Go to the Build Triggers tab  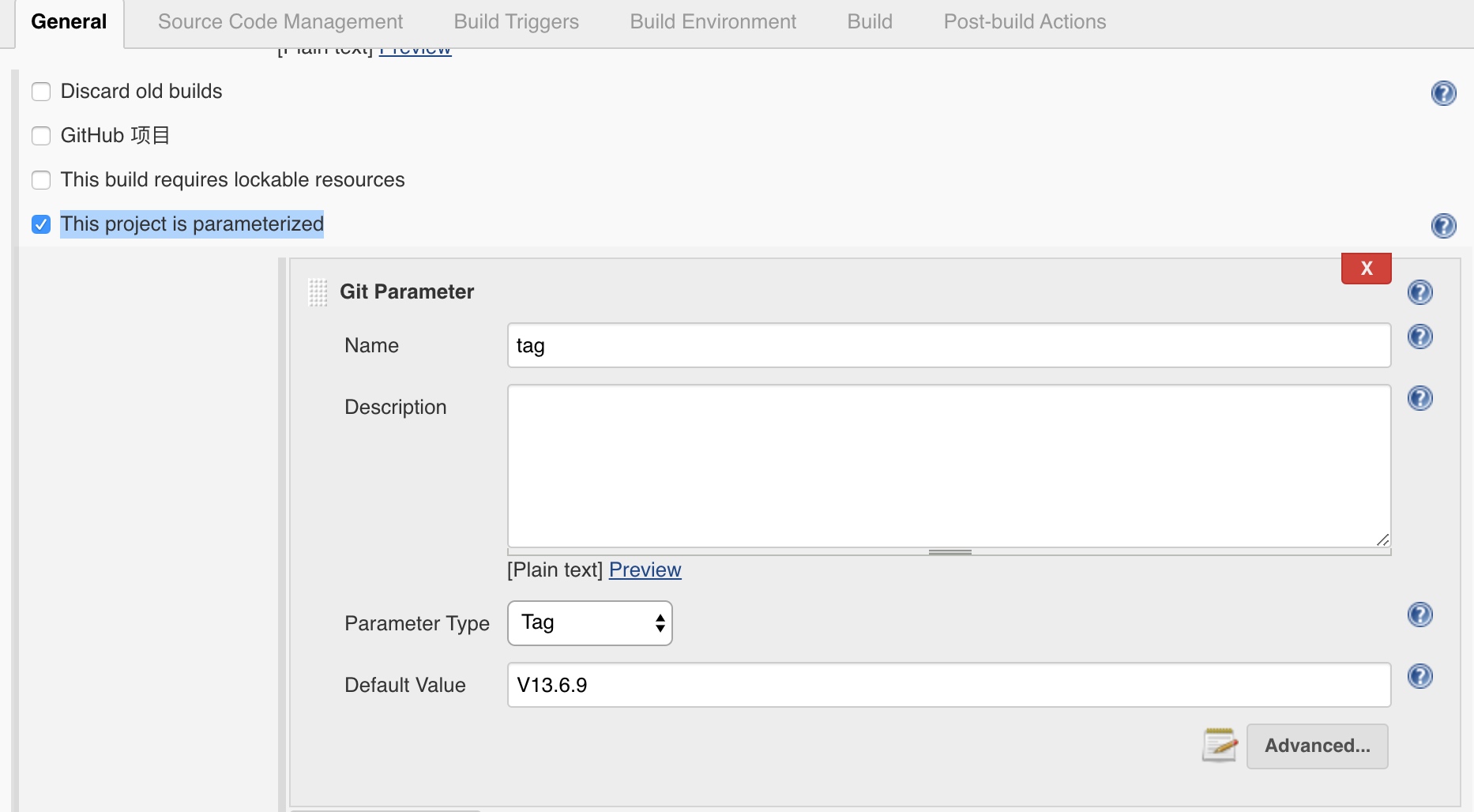[516, 22]
